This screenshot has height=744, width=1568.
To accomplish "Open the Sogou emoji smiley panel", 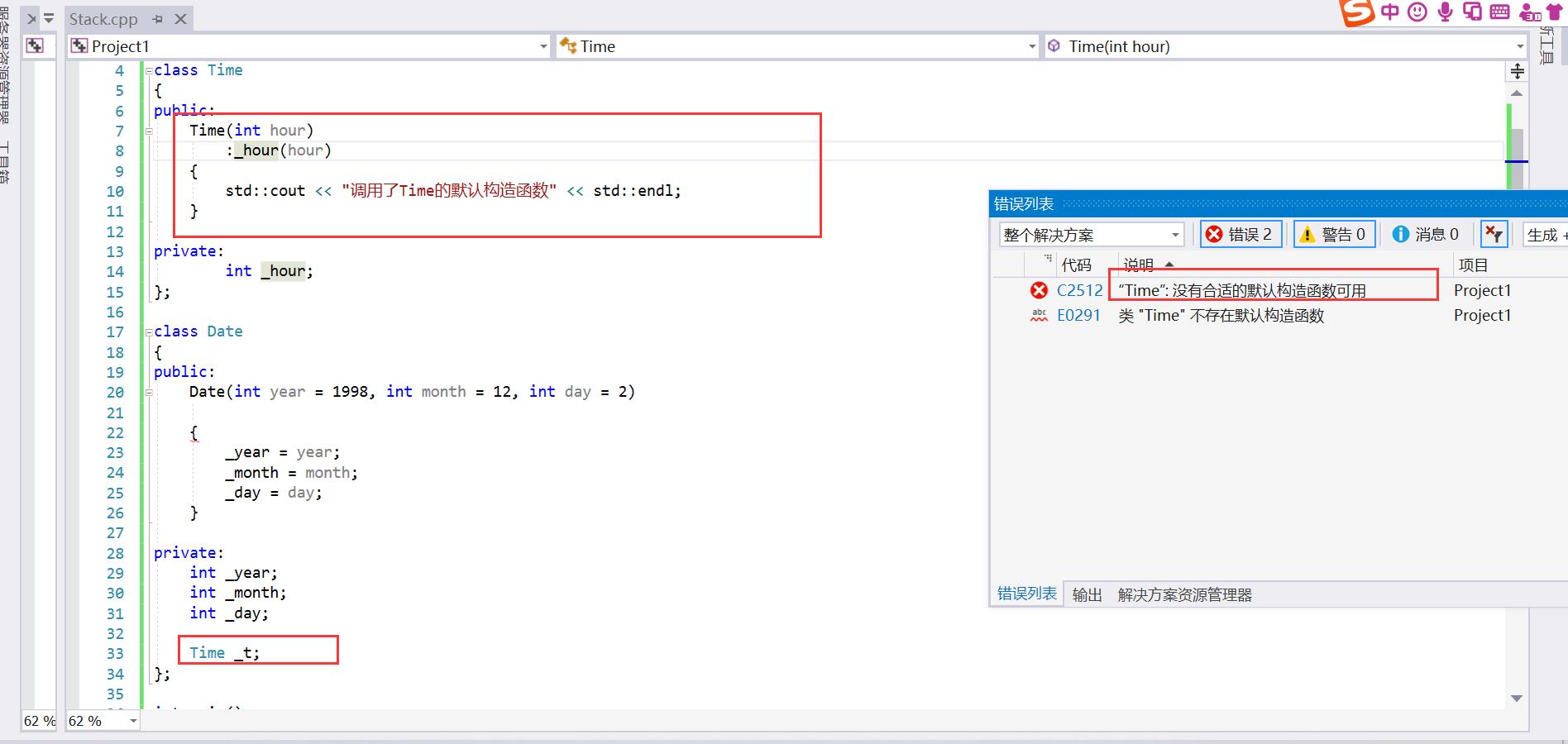I will point(1417,12).
